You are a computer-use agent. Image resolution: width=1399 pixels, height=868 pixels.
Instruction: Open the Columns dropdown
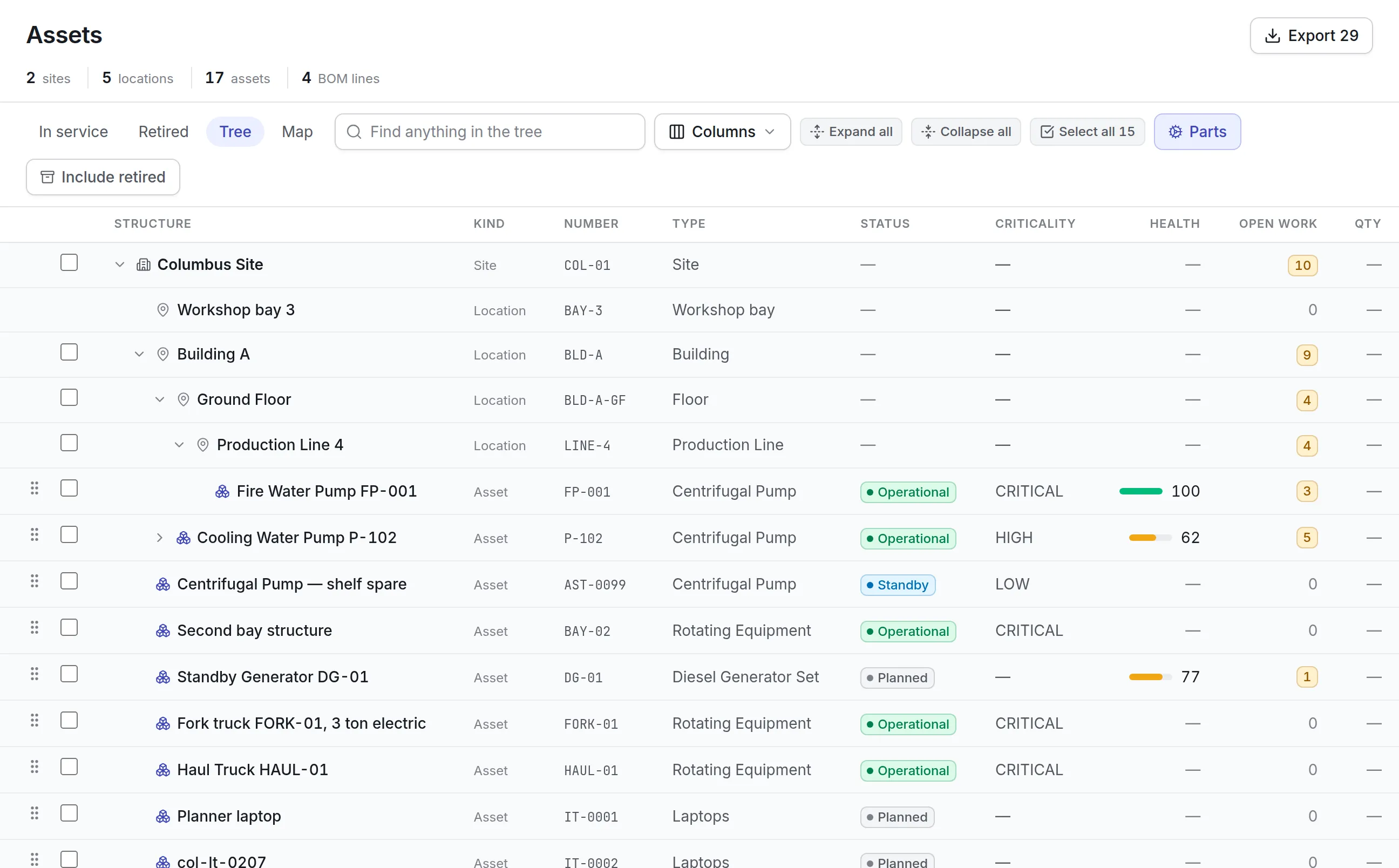pyautogui.click(x=723, y=132)
